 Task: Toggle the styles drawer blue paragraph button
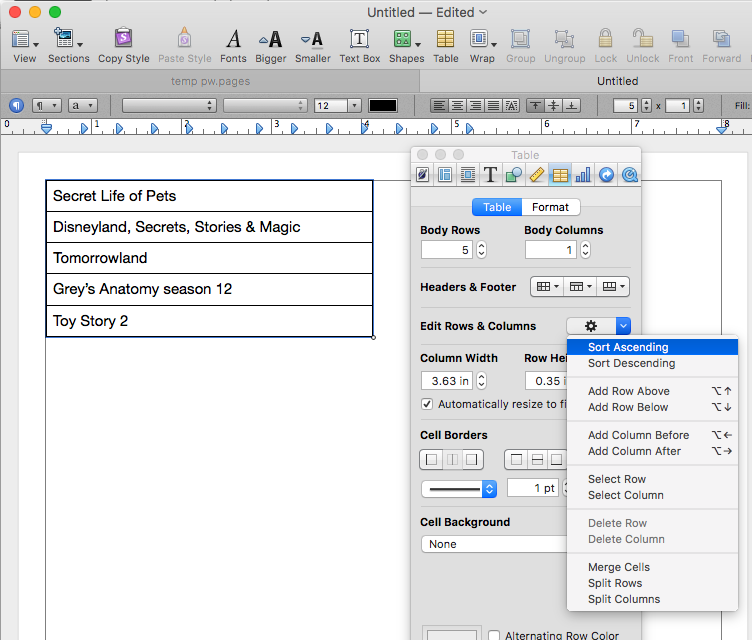tap(16, 105)
